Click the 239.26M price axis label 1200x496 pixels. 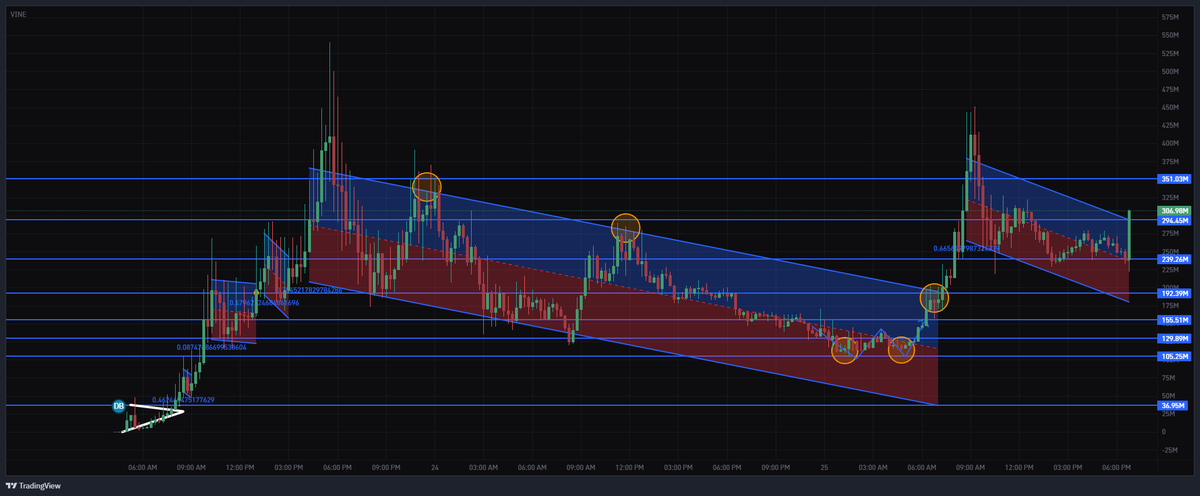coord(1173,259)
